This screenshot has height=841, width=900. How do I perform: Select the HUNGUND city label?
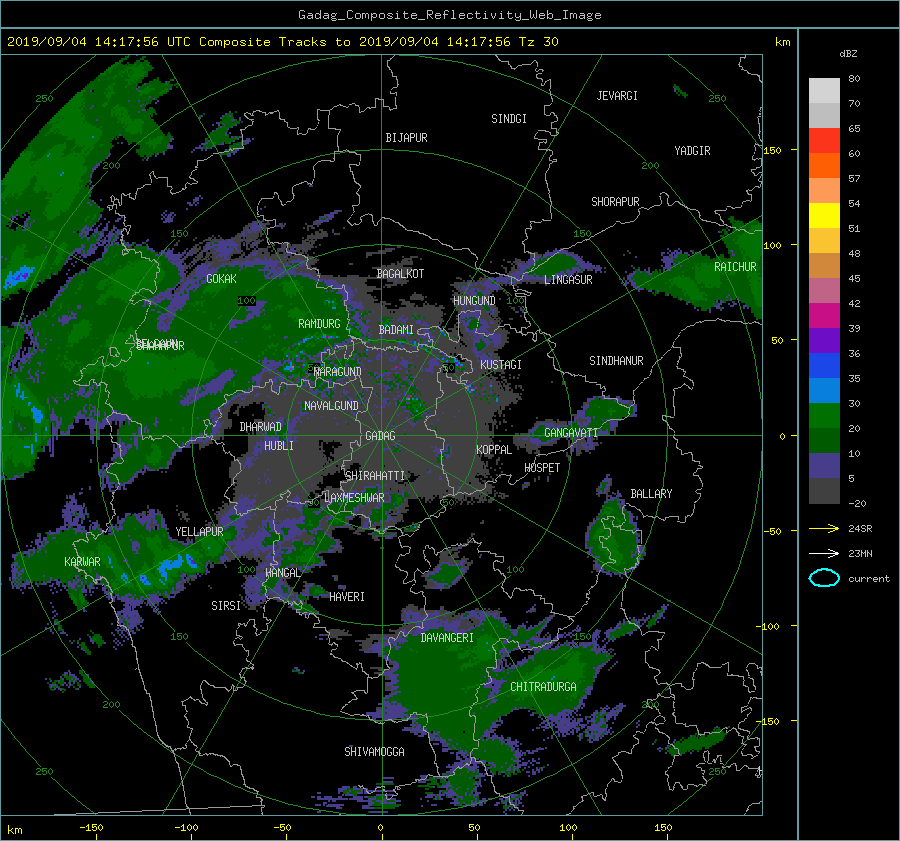[x=474, y=301]
